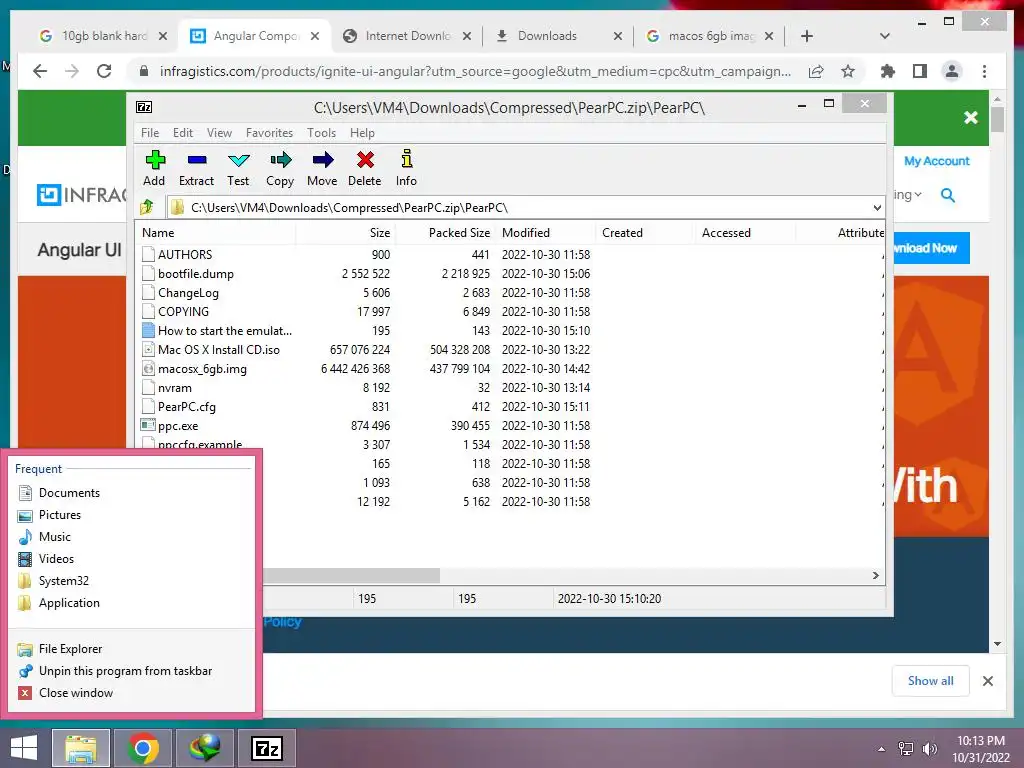Open the View menu
1024x768 pixels.
[x=219, y=133]
